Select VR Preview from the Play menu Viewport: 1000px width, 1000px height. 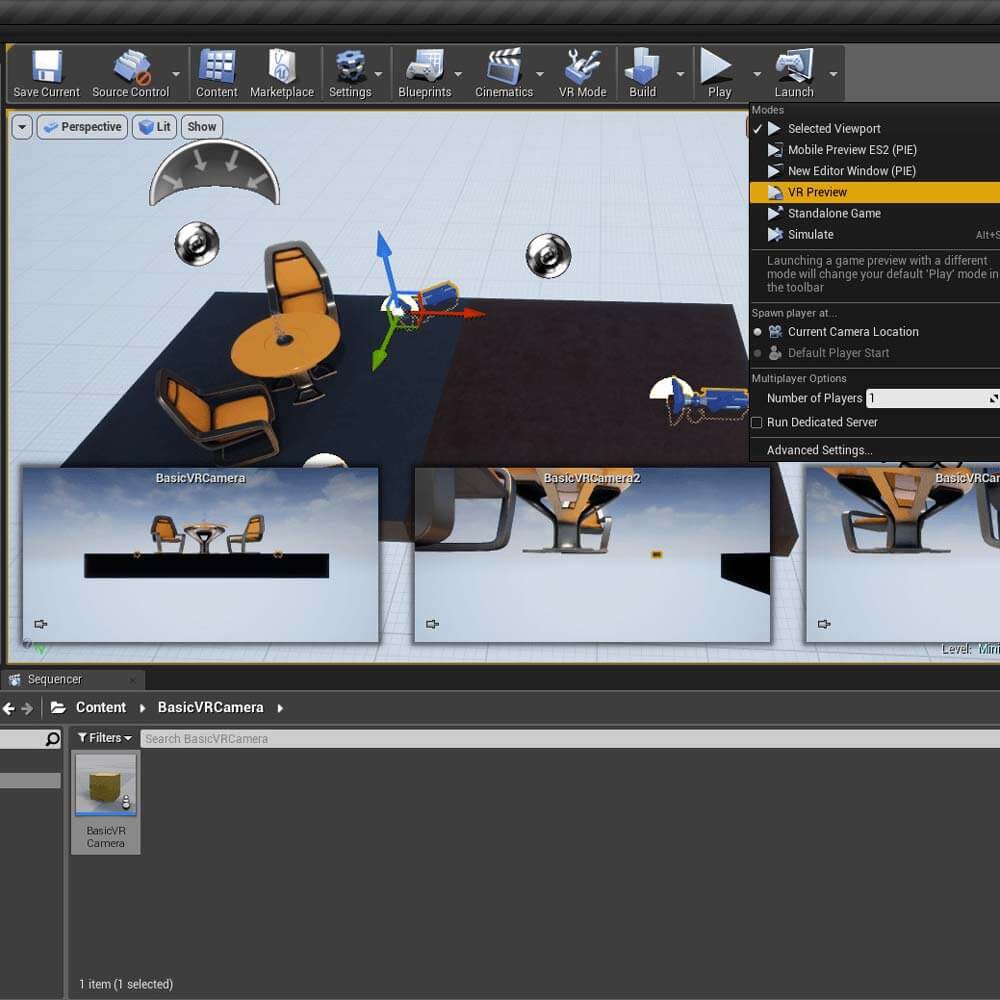(x=874, y=193)
